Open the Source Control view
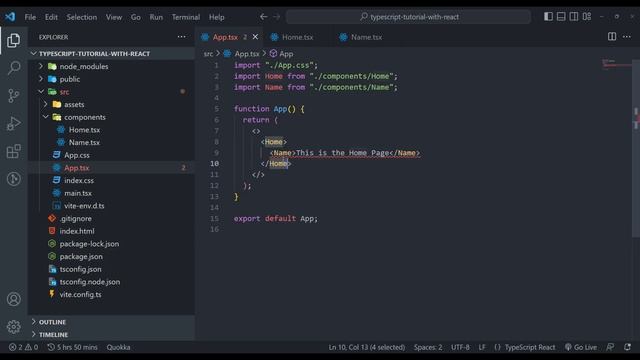640x360 pixels. tap(13, 96)
